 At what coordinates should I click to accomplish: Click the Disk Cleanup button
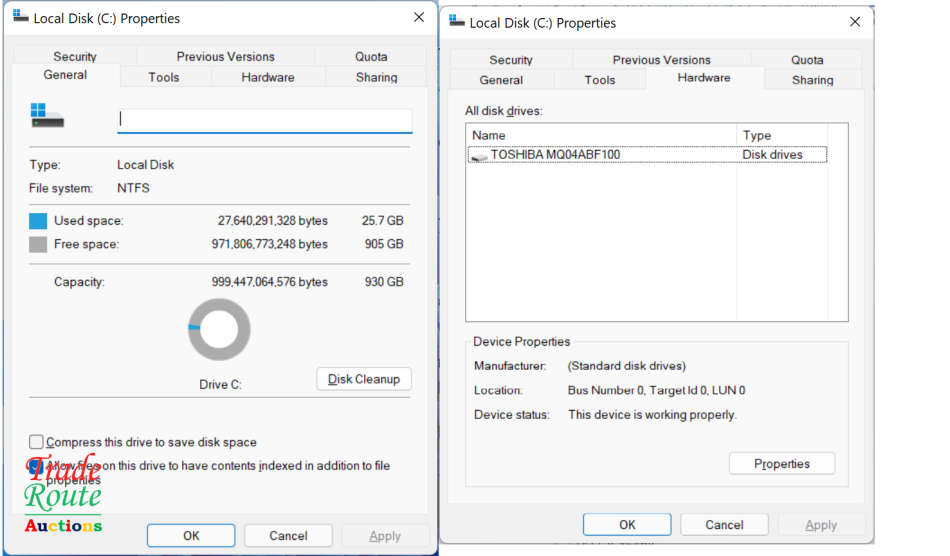(x=364, y=379)
